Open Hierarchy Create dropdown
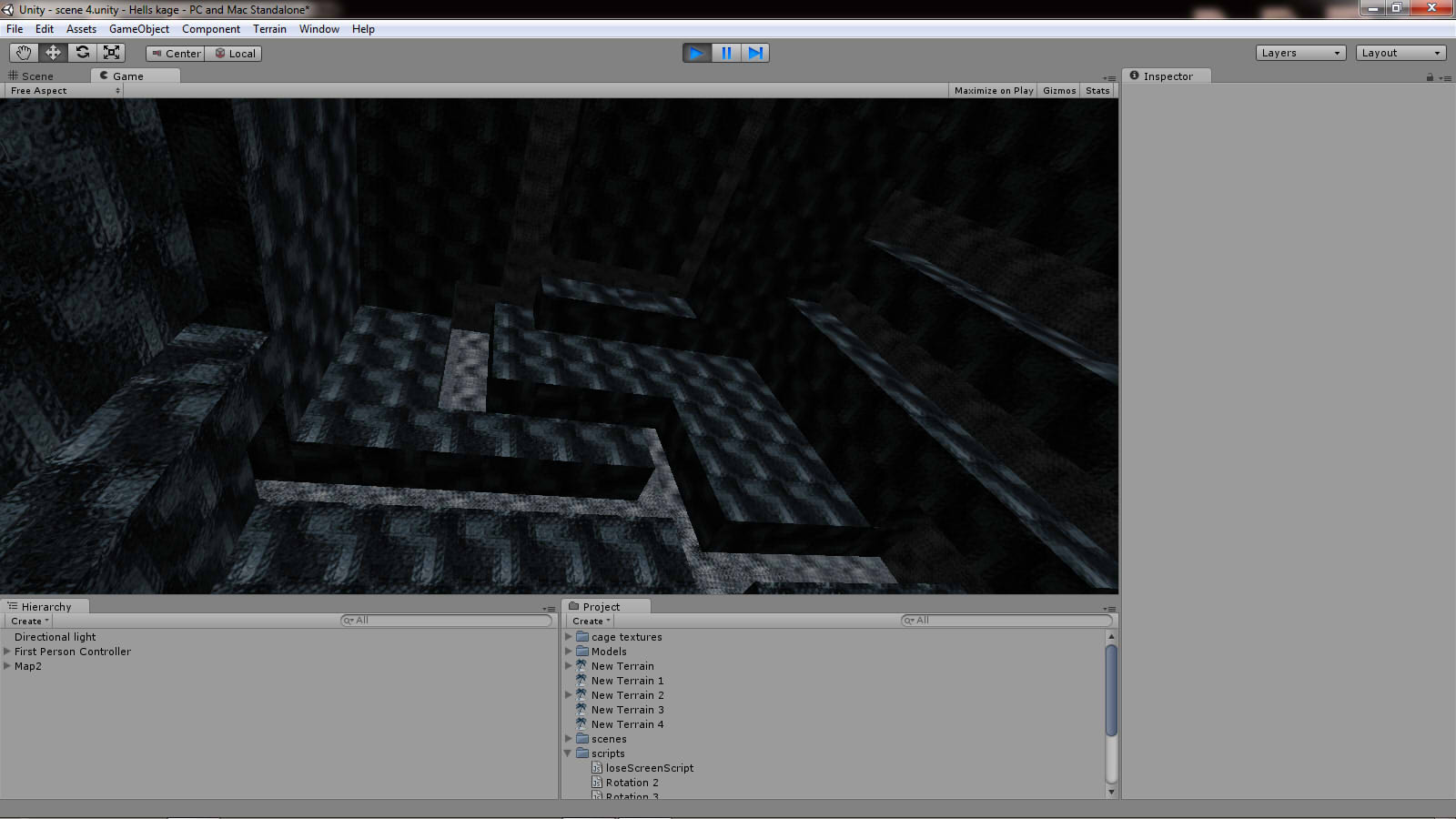This screenshot has height=819, width=1456. [x=30, y=621]
